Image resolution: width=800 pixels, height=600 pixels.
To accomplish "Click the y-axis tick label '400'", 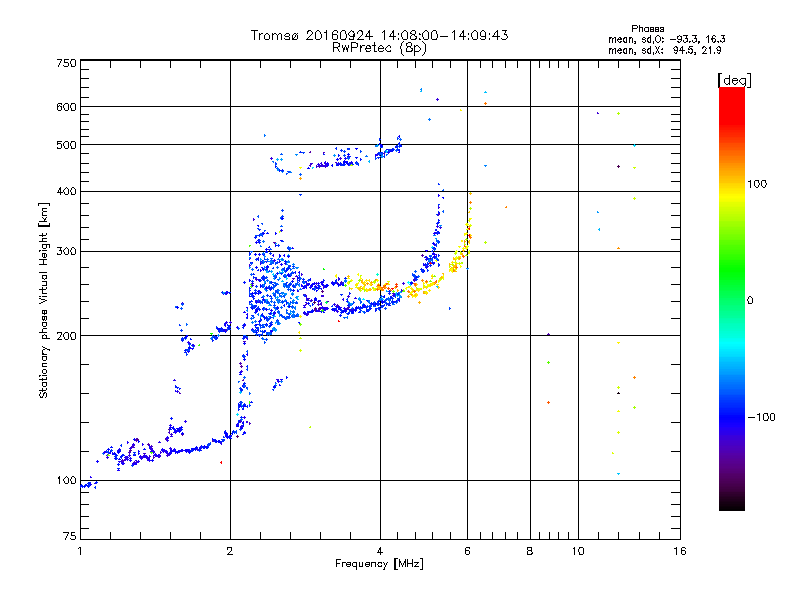I will coord(67,191).
